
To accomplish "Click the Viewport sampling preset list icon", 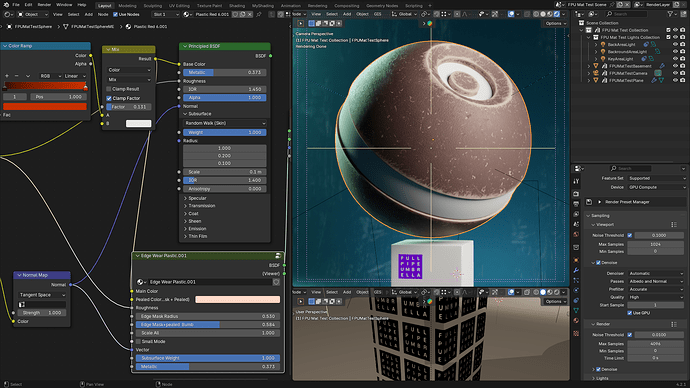I will (674, 224).
